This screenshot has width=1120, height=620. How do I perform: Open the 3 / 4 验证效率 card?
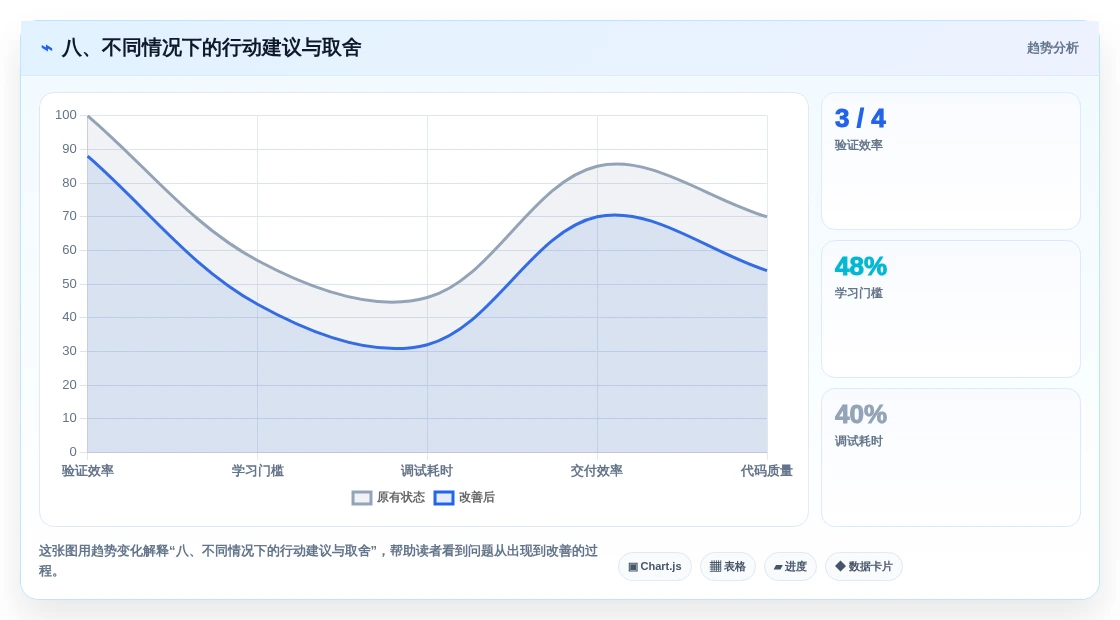point(951,161)
